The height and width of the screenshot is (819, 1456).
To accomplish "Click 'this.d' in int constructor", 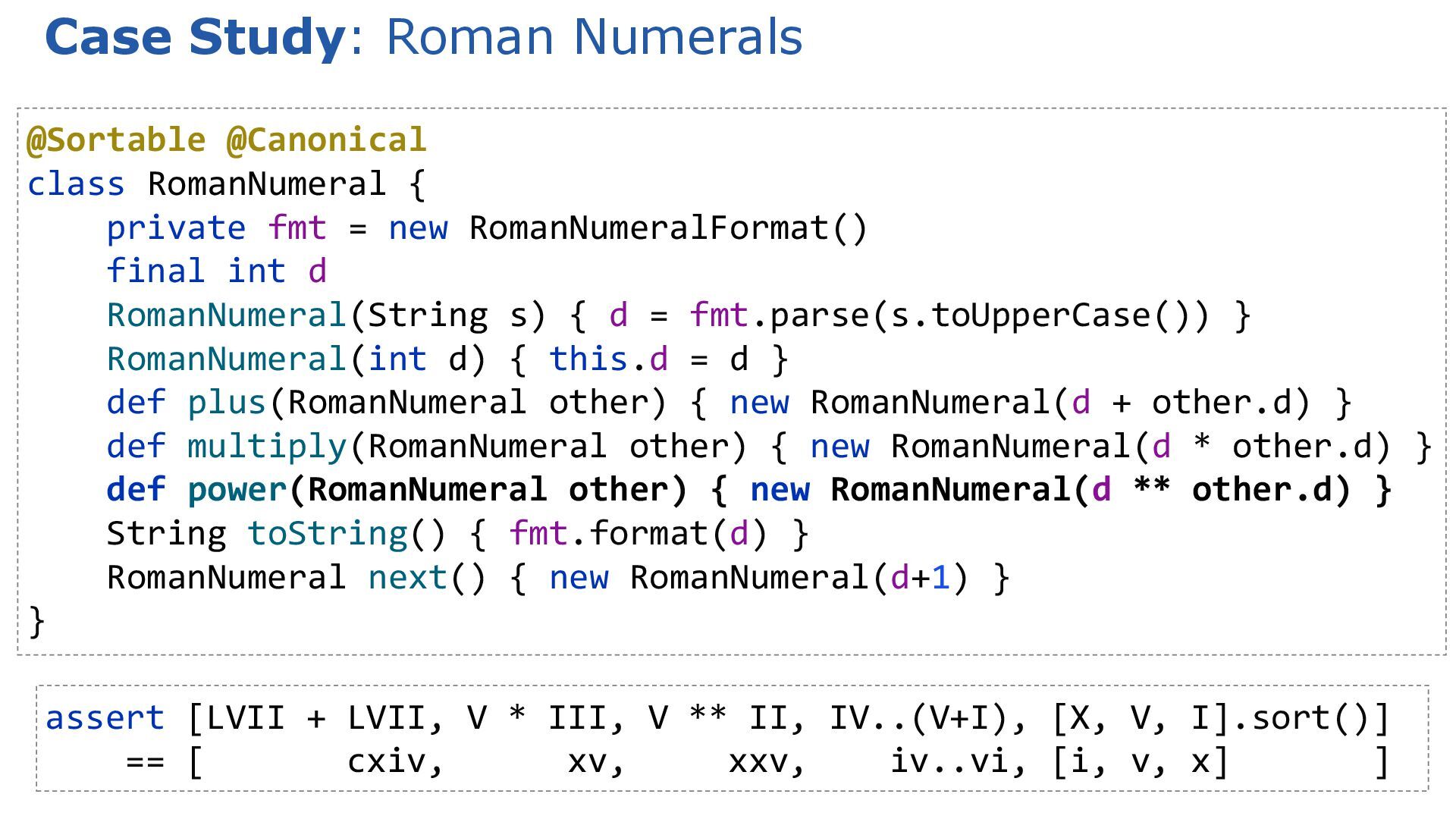I will tap(608, 359).
